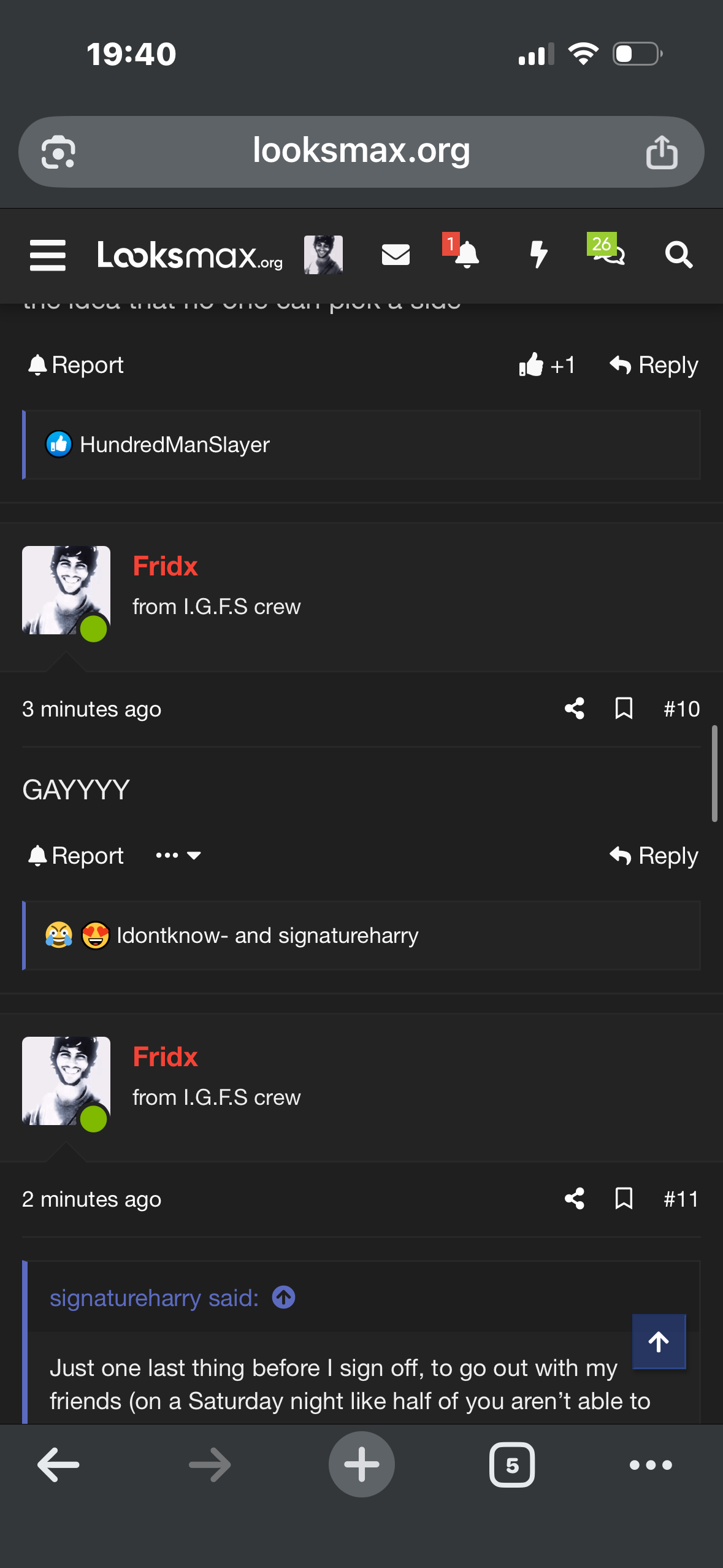Open Fridx profile link on post #10
Screen dimensions: 723x1568
pyautogui.click(x=166, y=566)
